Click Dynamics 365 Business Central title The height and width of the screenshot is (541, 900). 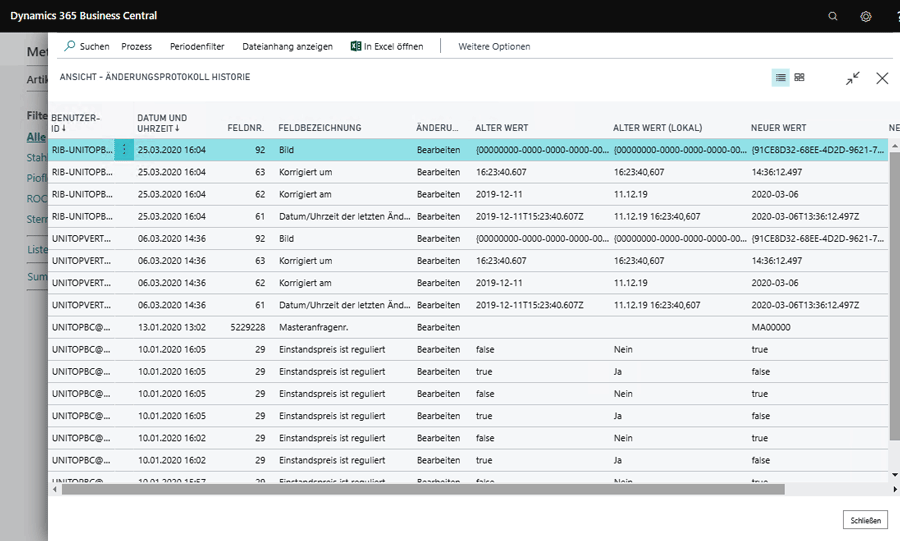(x=83, y=15)
